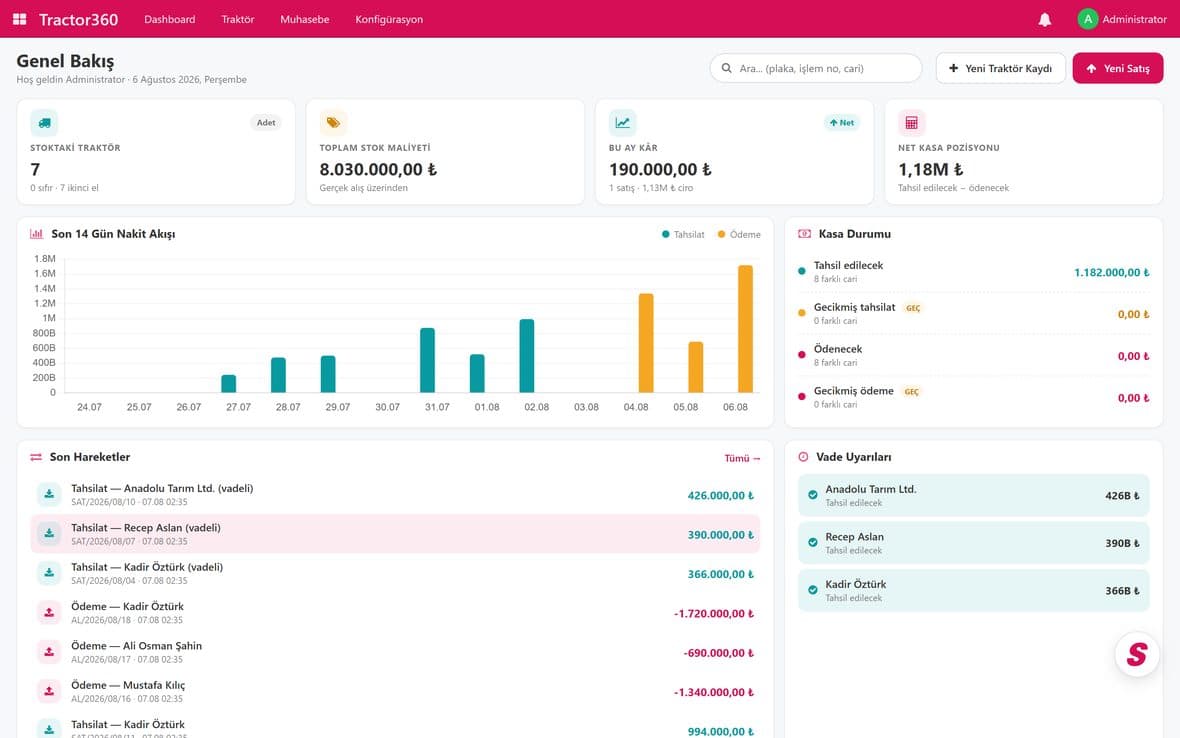Click the -1.340.000,00 ₺ amount
The height and width of the screenshot is (738, 1180).
[x=713, y=691]
